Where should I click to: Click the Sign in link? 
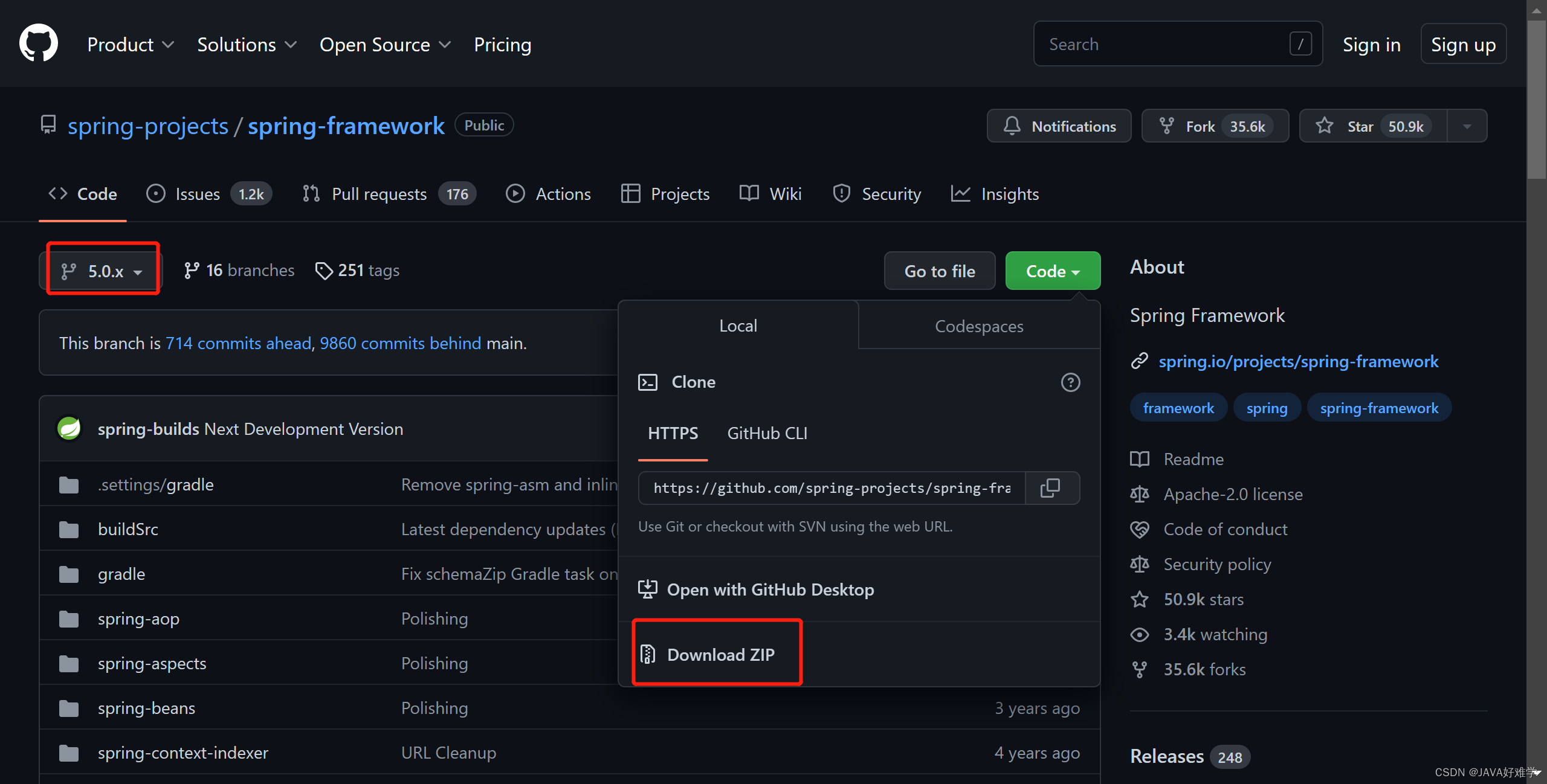coord(1371,45)
